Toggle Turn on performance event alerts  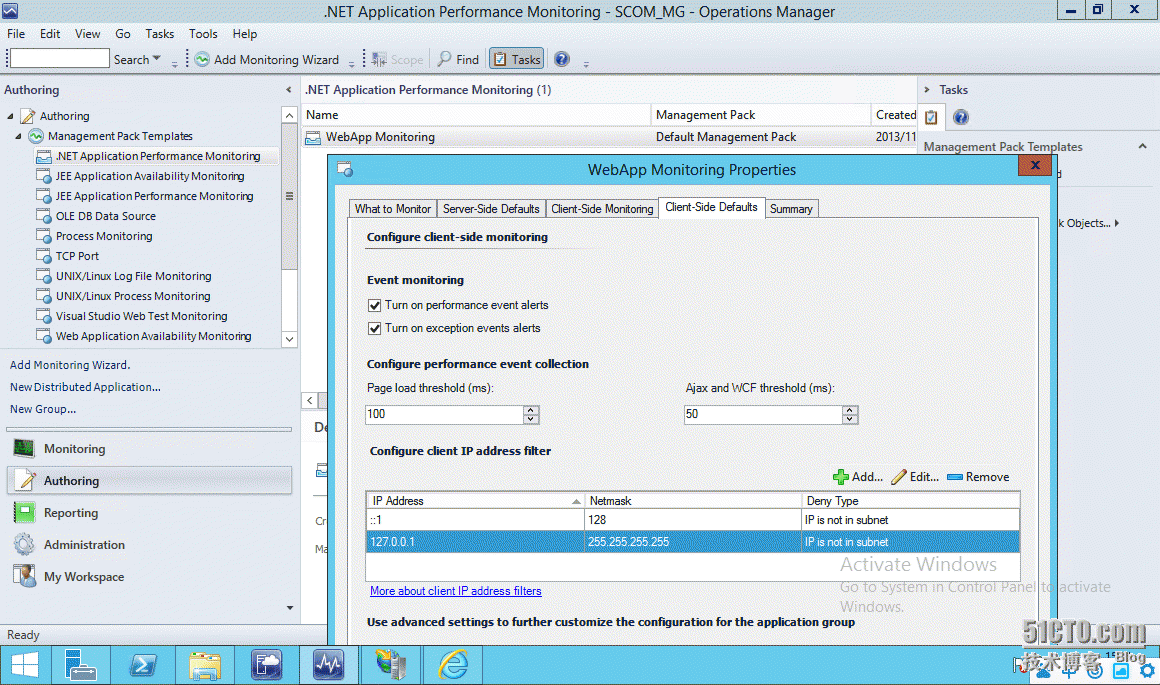374,306
